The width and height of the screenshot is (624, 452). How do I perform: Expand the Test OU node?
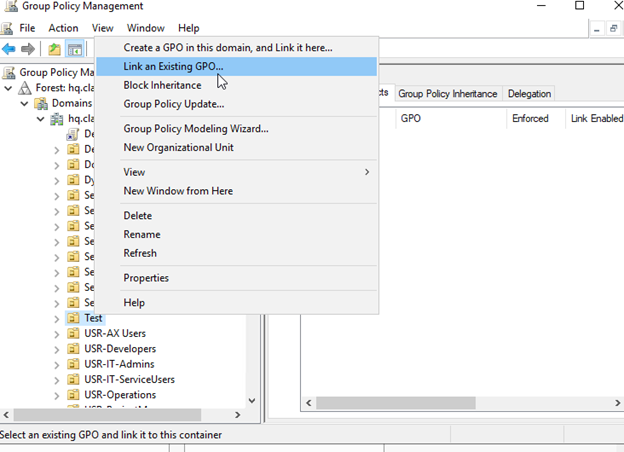click(x=57, y=318)
